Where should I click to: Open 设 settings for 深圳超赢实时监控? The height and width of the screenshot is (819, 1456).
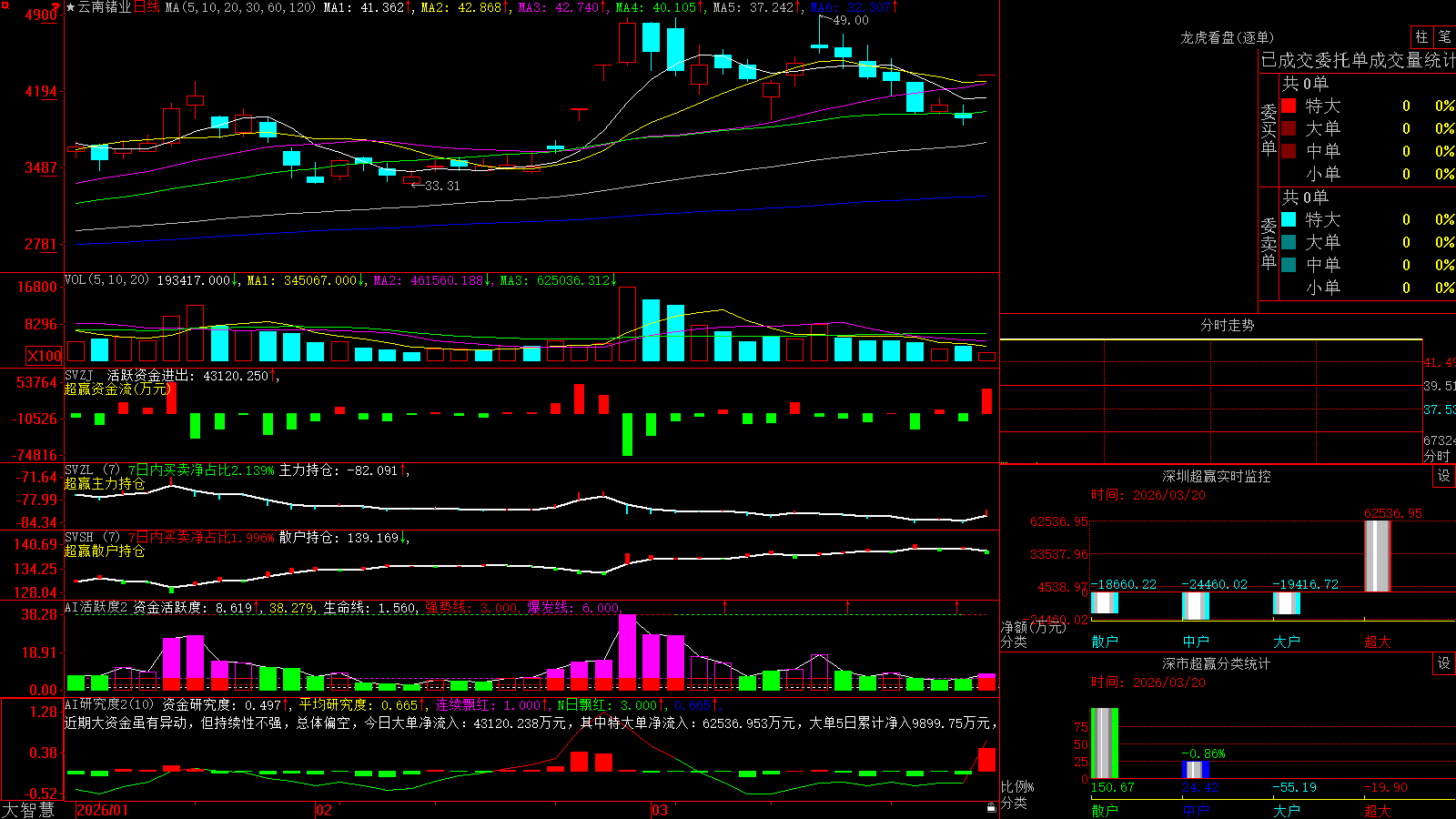(1443, 476)
